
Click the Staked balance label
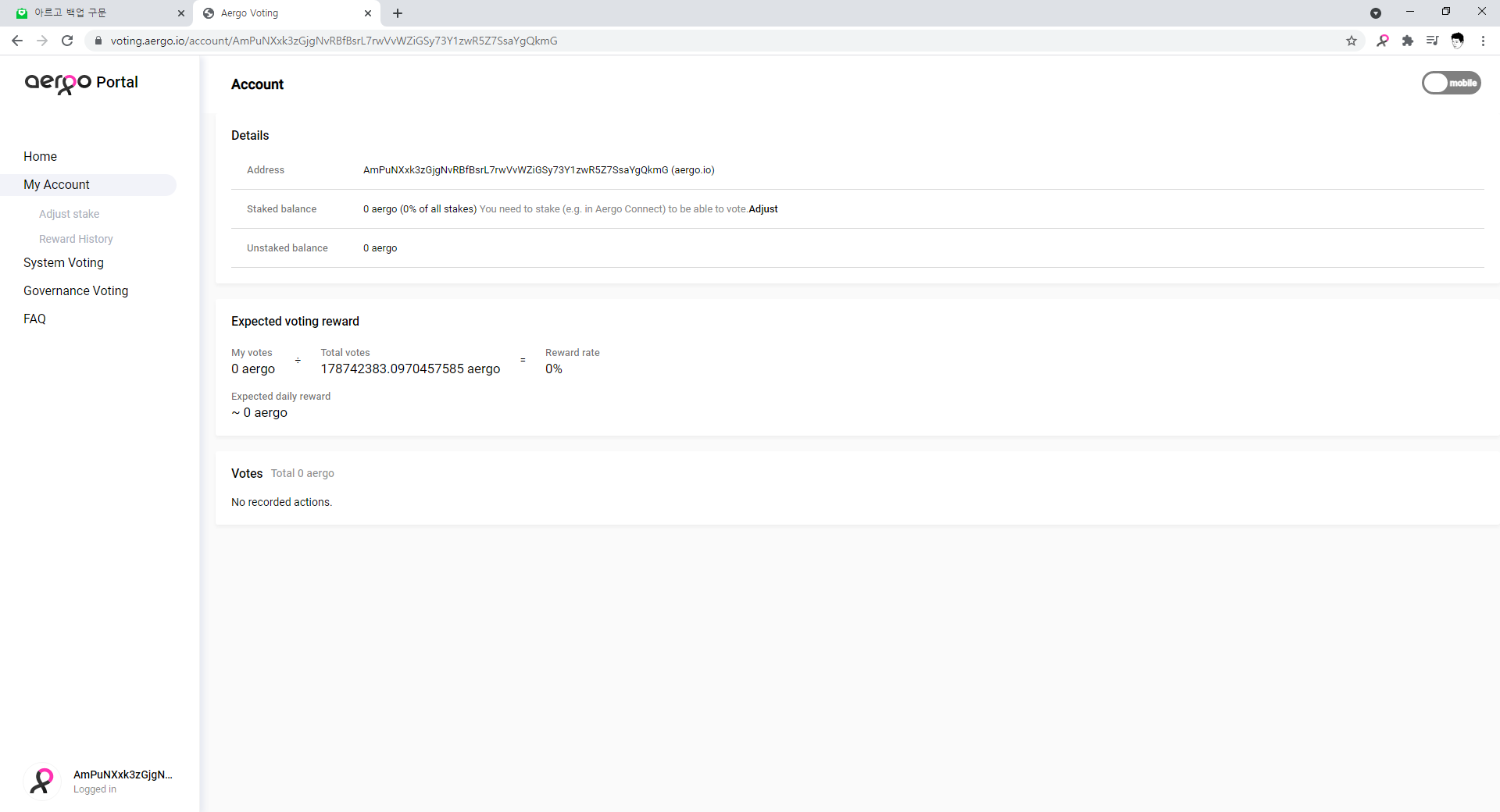(281, 209)
